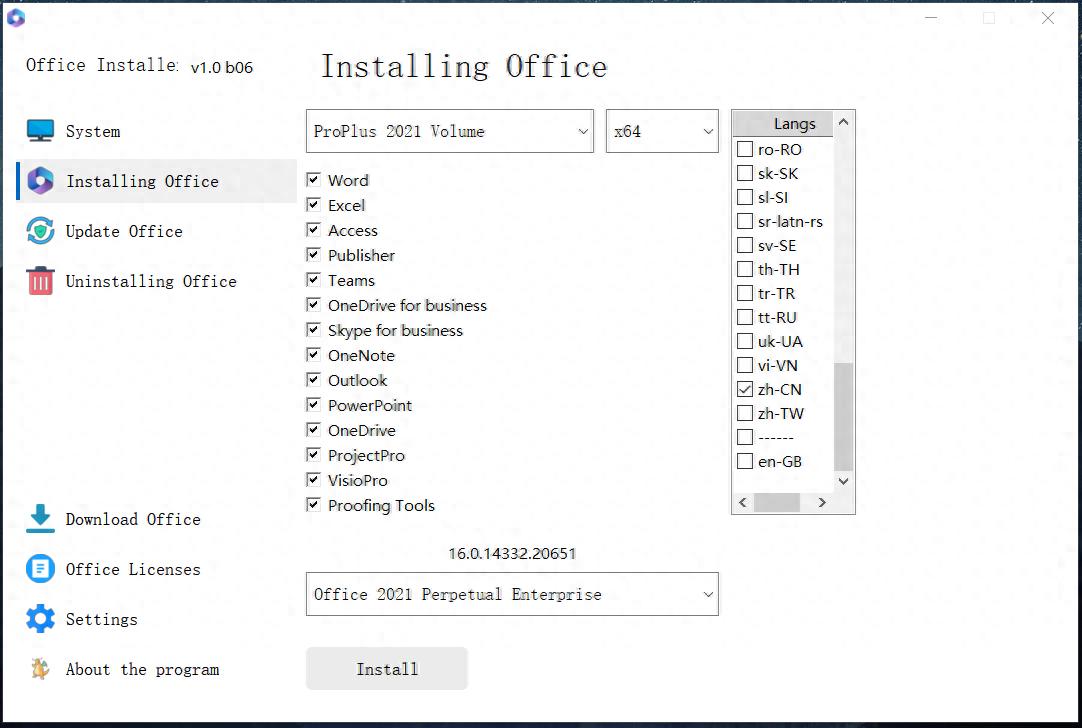Toggle Skype for business checkbox
1082x728 pixels.
(313, 329)
